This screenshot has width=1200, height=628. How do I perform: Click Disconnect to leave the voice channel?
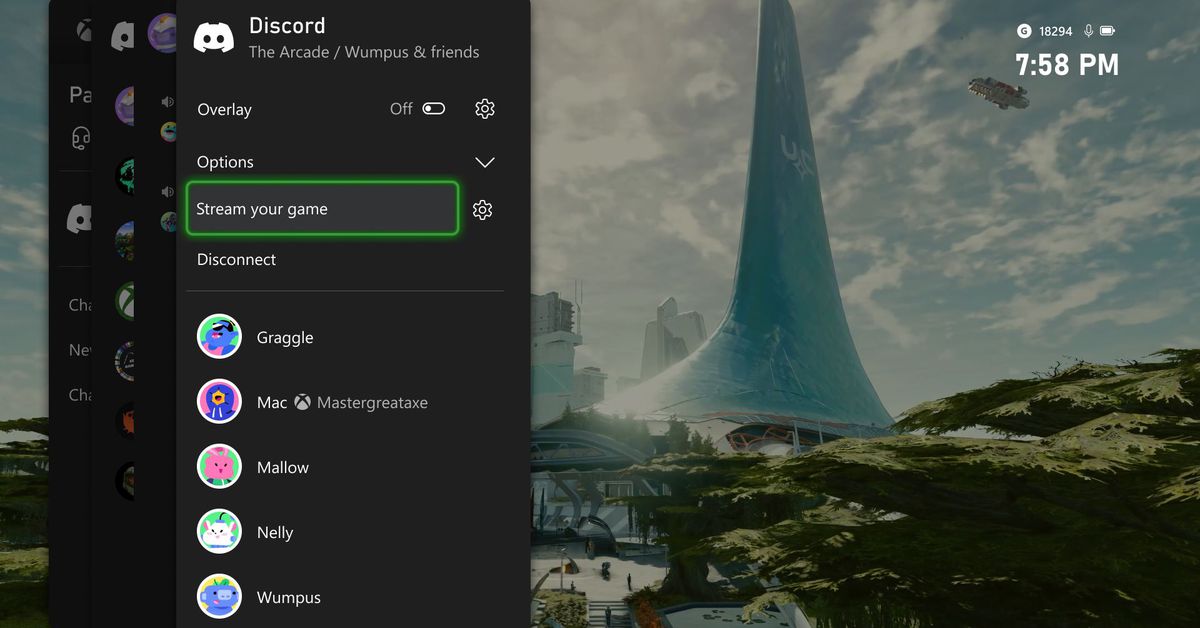(236, 259)
